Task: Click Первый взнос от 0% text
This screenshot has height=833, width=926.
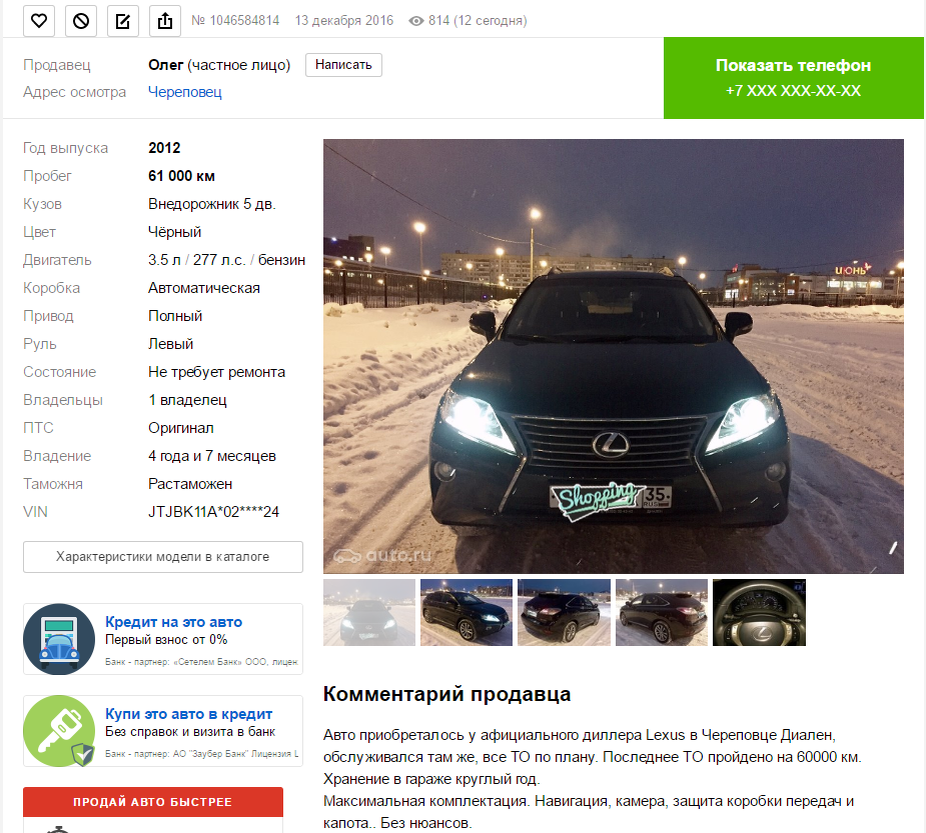Action: click(x=166, y=639)
